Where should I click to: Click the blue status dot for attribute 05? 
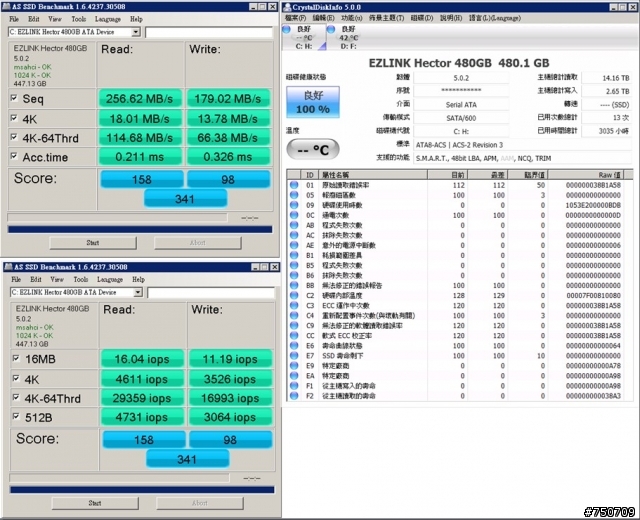click(293, 195)
